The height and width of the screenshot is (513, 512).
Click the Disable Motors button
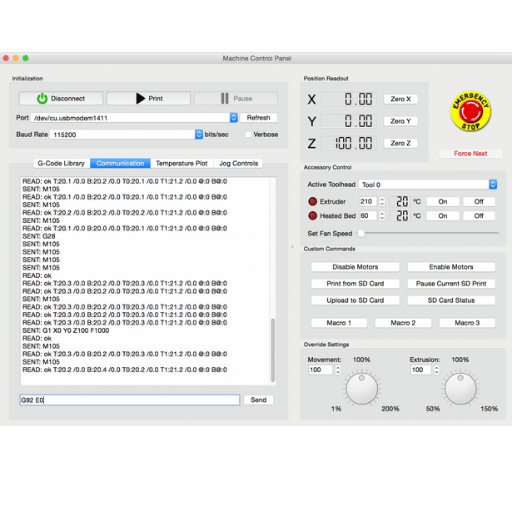click(x=355, y=267)
